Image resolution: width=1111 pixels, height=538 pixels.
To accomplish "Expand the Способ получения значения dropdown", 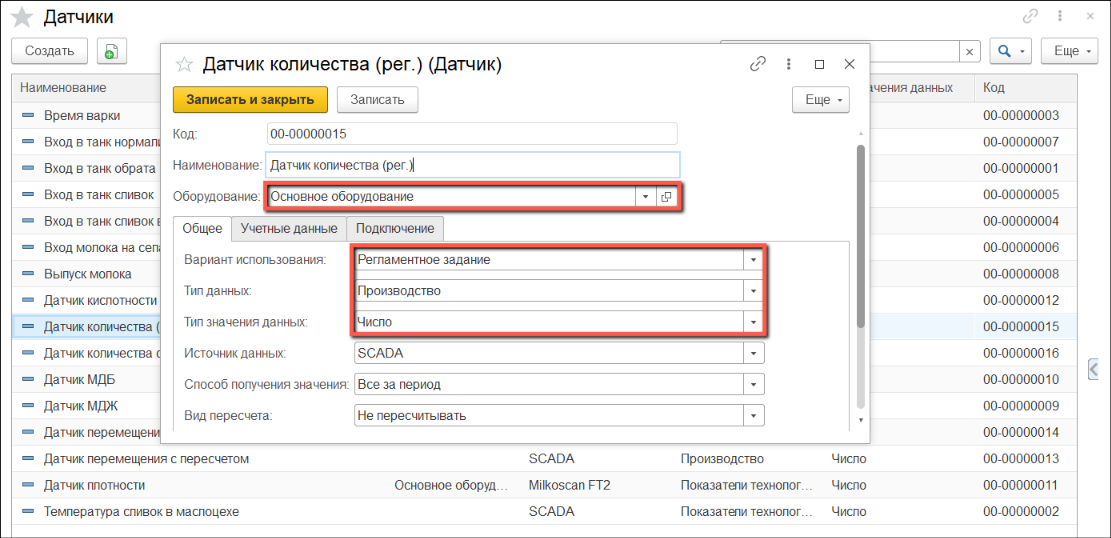I will 752,384.
